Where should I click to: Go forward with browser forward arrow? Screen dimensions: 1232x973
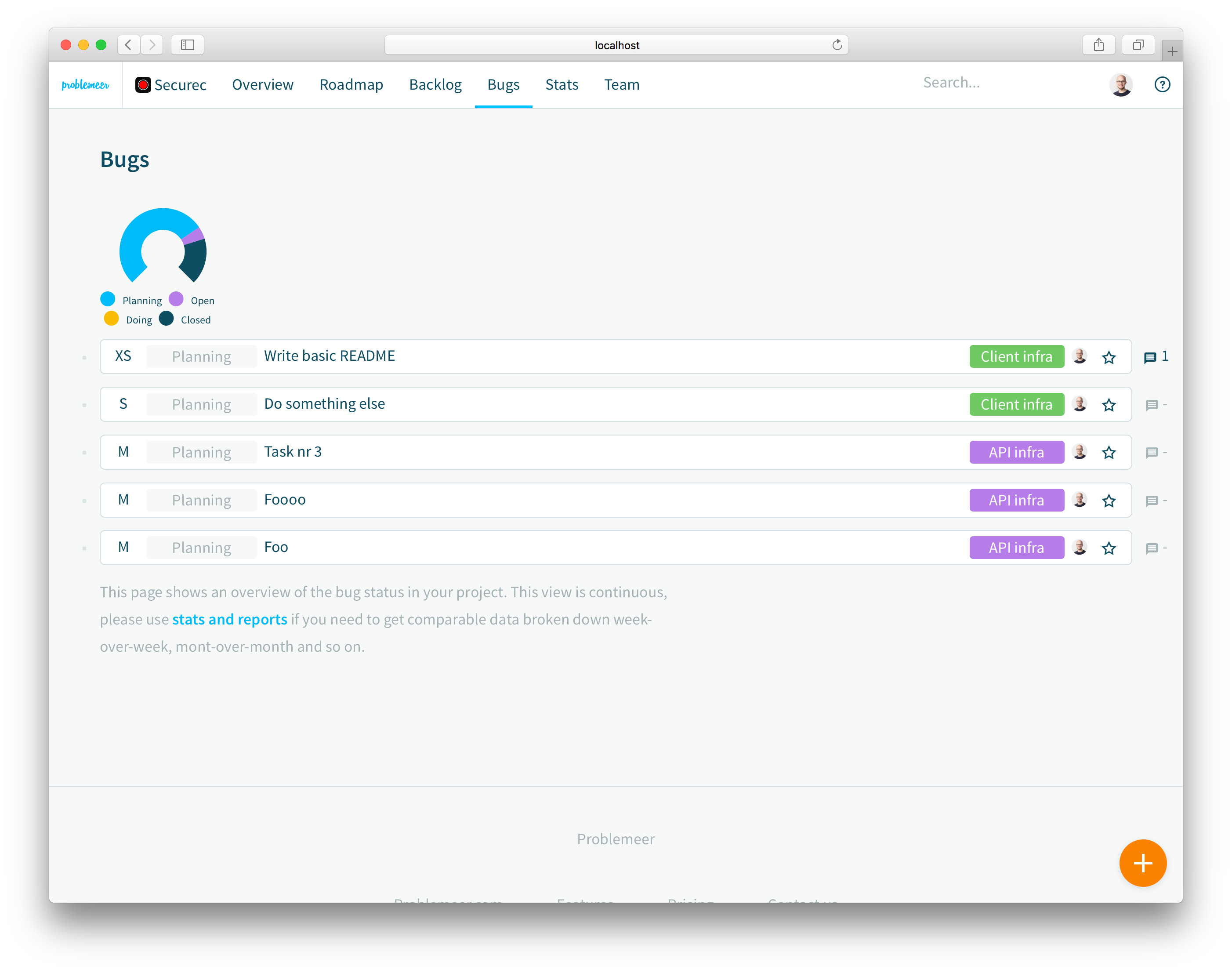(x=152, y=44)
